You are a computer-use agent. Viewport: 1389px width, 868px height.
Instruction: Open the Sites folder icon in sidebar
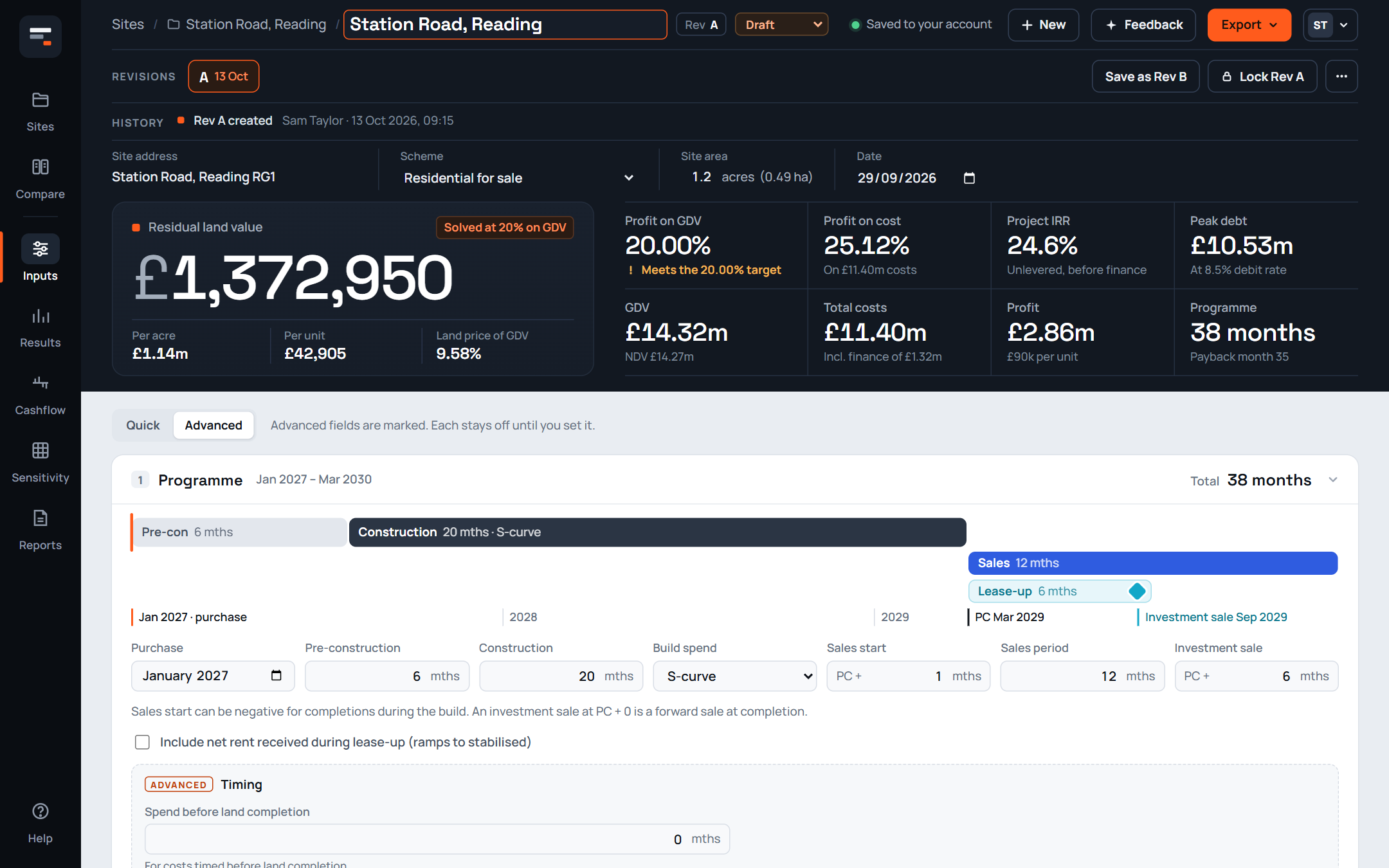click(40, 100)
